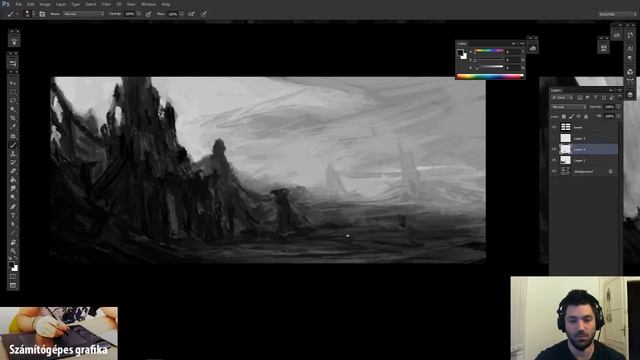
Task: Click the Opacity value field in options bar
Action: 130,14
